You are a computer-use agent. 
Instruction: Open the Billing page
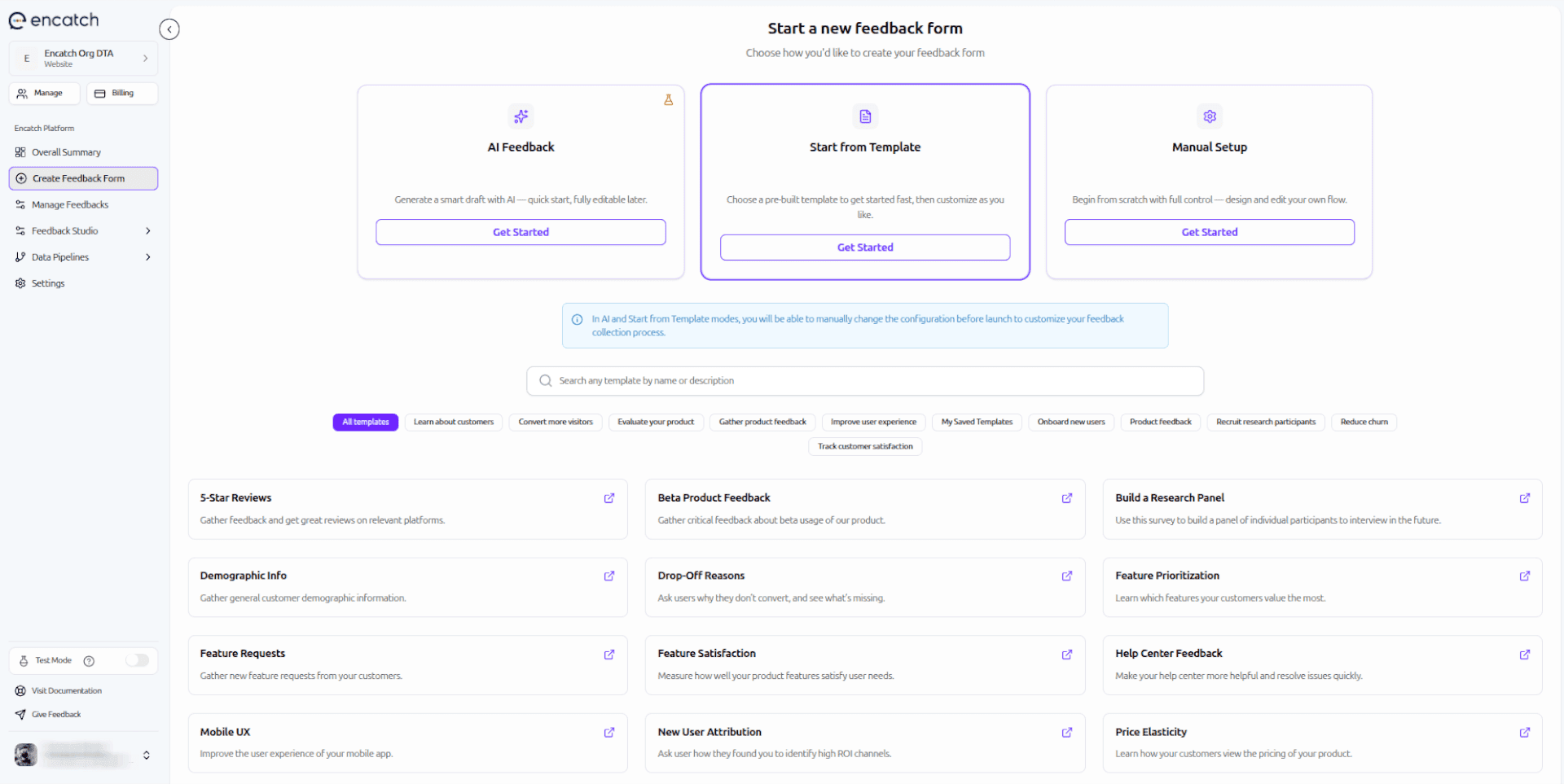pos(121,93)
